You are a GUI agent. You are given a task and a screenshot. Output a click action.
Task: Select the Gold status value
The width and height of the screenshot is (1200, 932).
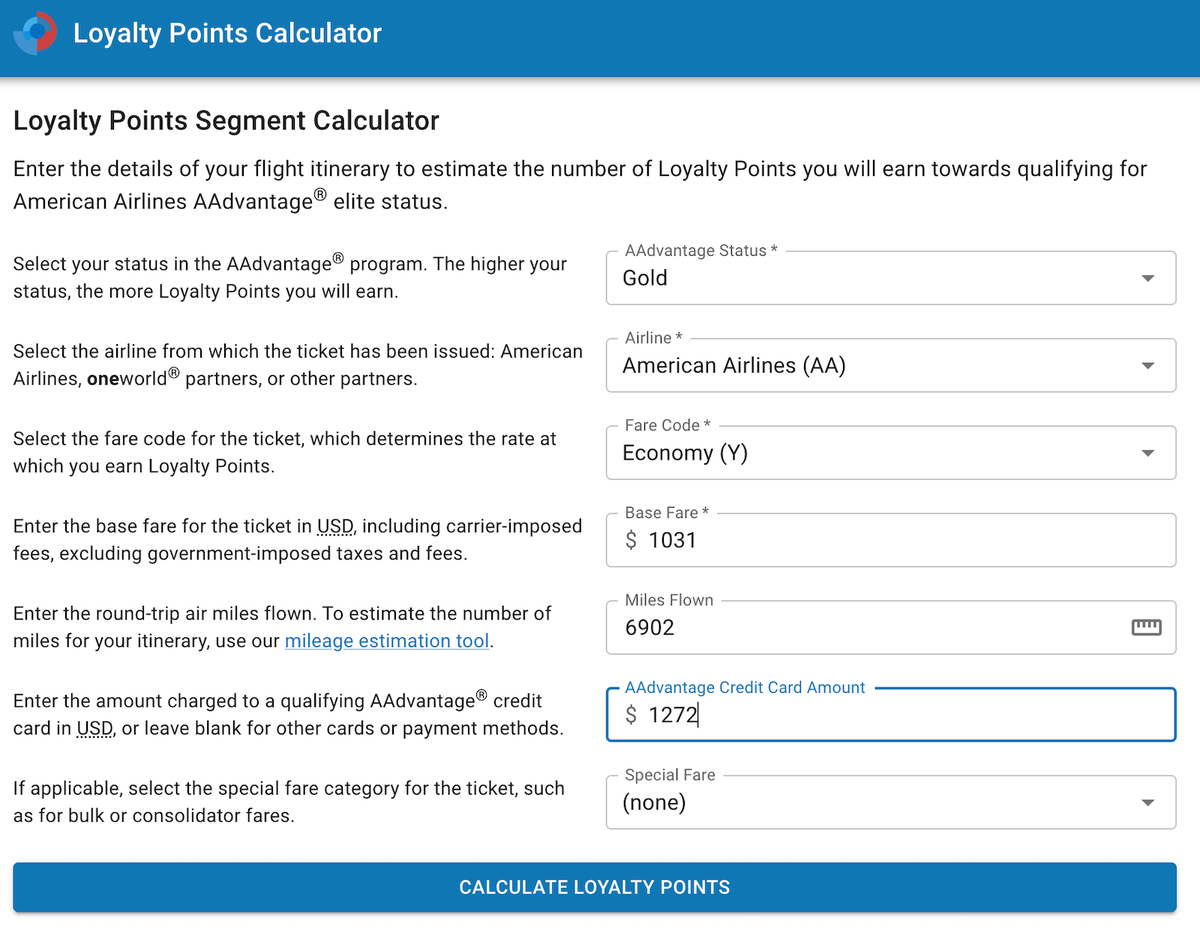coord(644,278)
